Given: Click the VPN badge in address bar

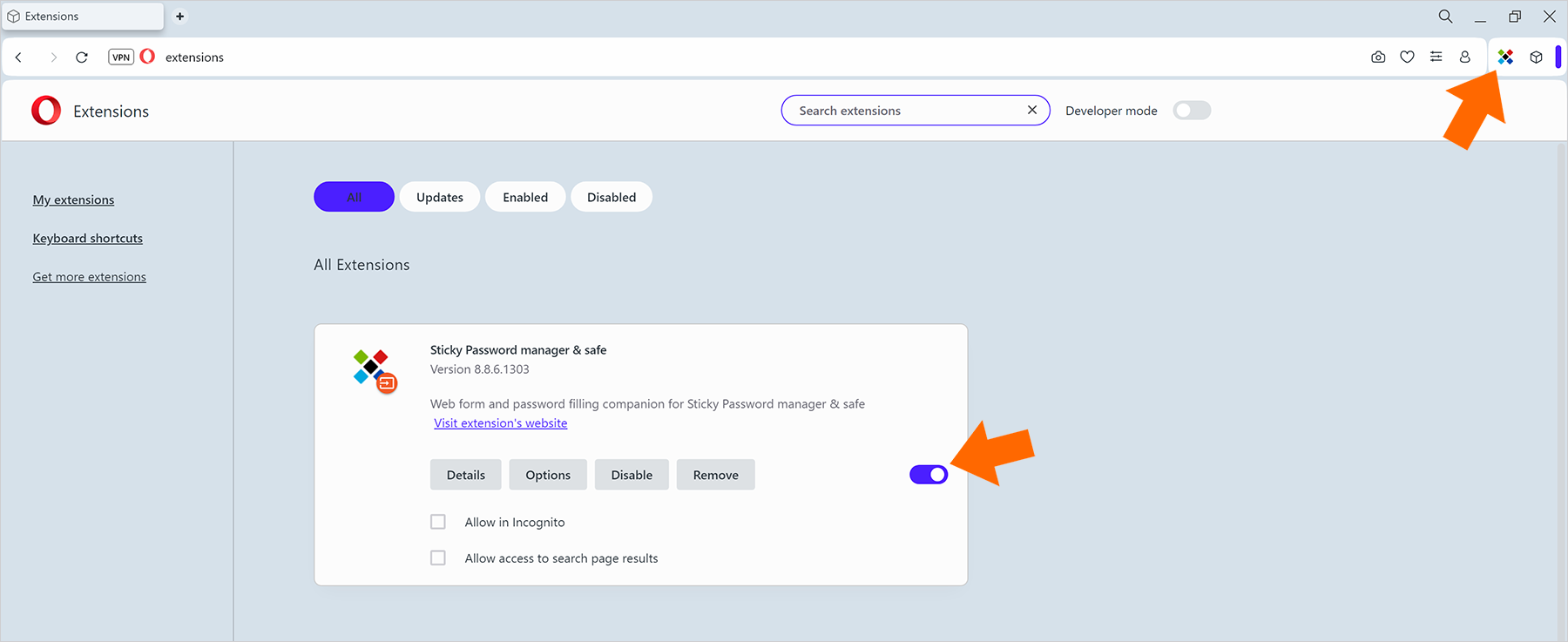Looking at the screenshot, I should (x=121, y=57).
